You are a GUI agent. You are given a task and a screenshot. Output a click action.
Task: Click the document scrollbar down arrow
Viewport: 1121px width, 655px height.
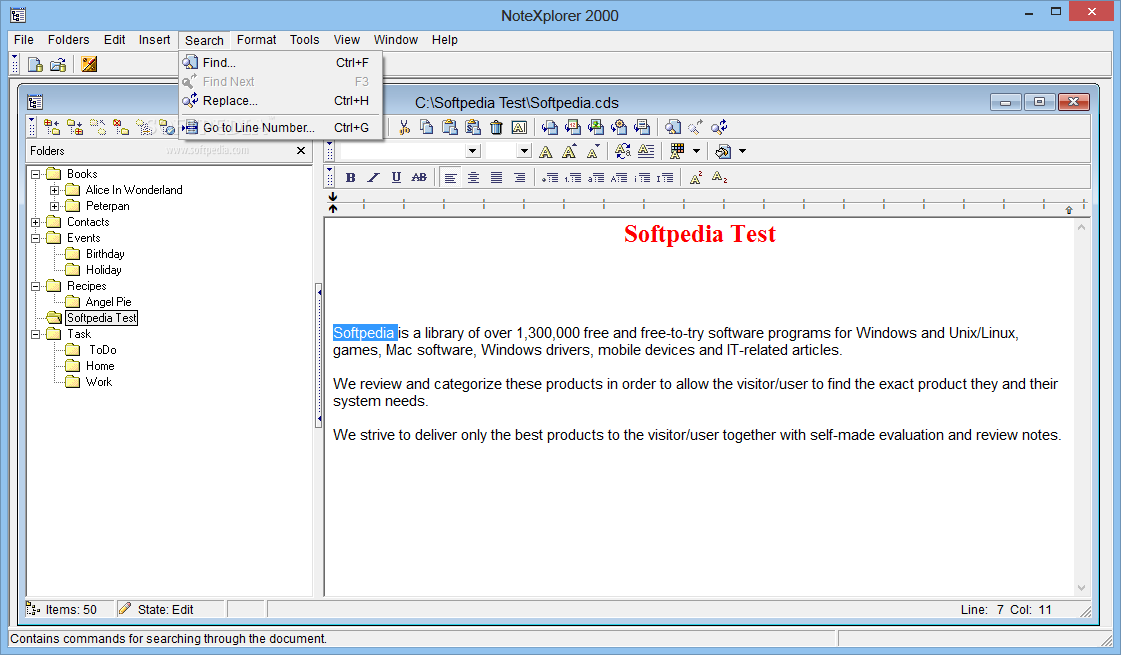coord(1081,588)
